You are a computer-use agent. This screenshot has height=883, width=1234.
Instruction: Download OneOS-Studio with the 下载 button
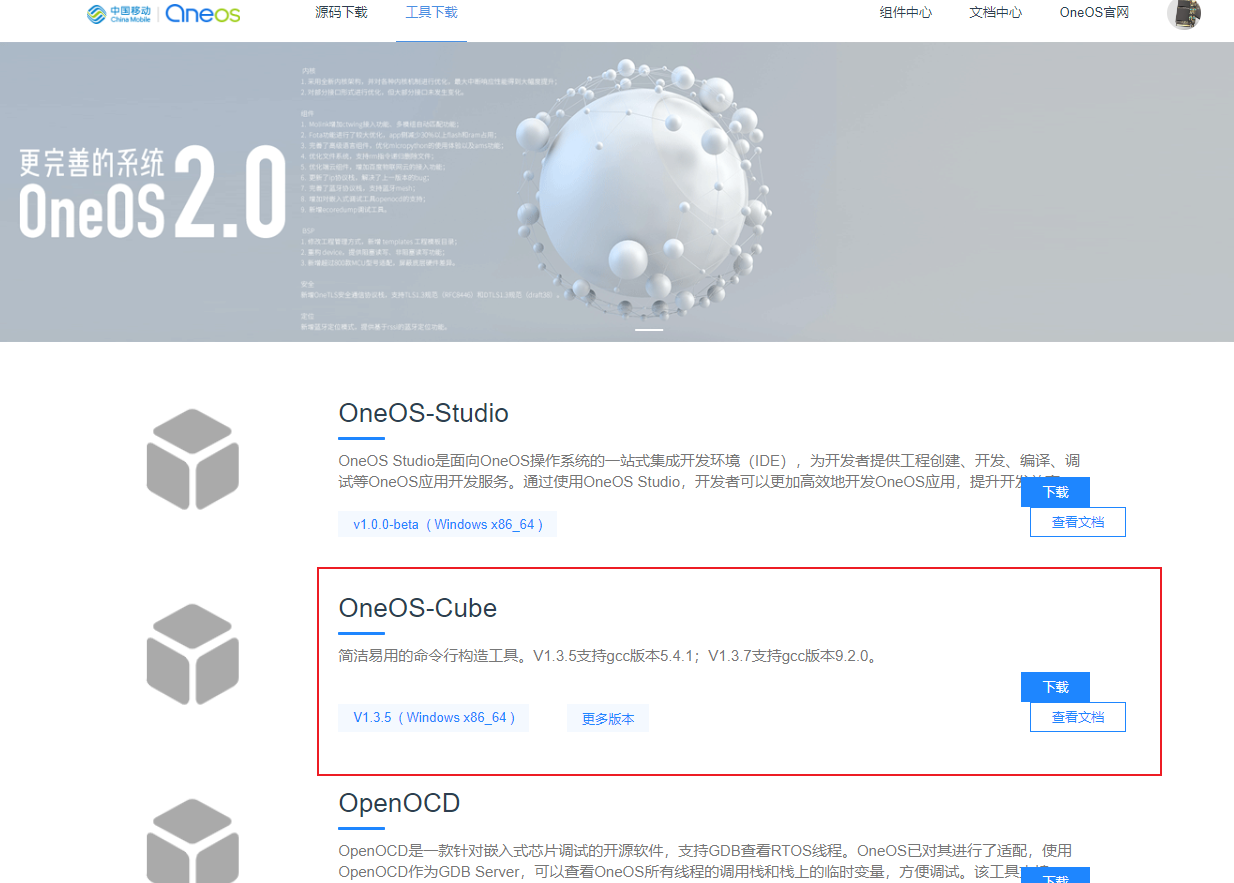pyautogui.click(x=1055, y=492)
